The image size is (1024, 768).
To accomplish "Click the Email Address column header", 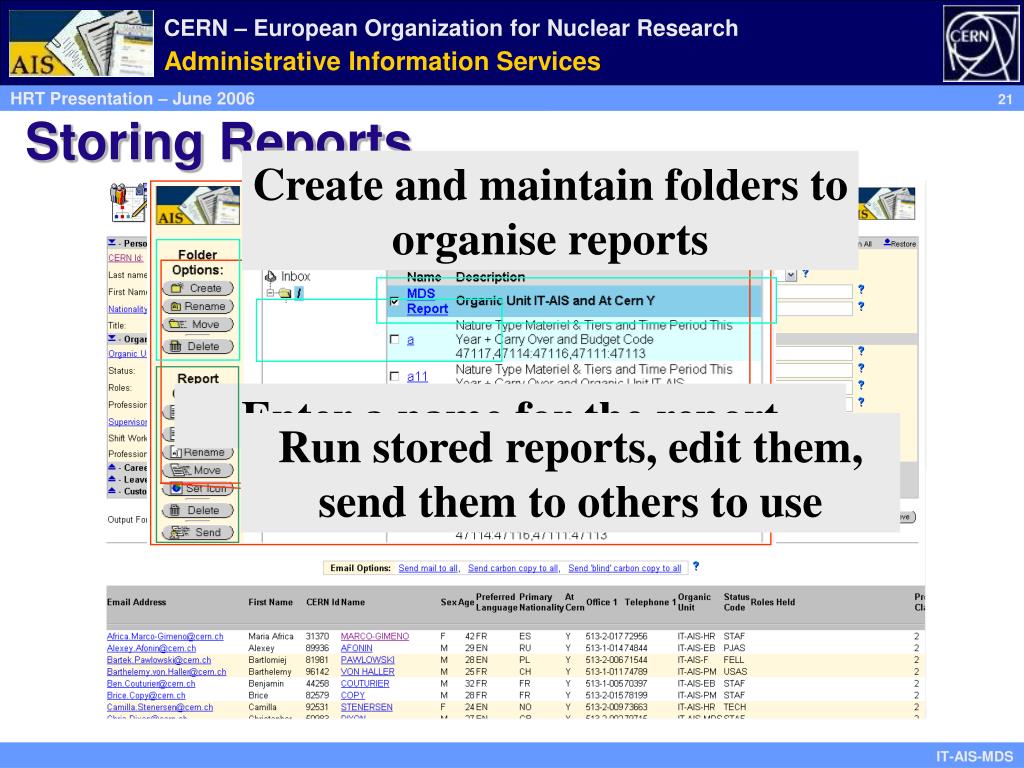I will tap(136, 602).
